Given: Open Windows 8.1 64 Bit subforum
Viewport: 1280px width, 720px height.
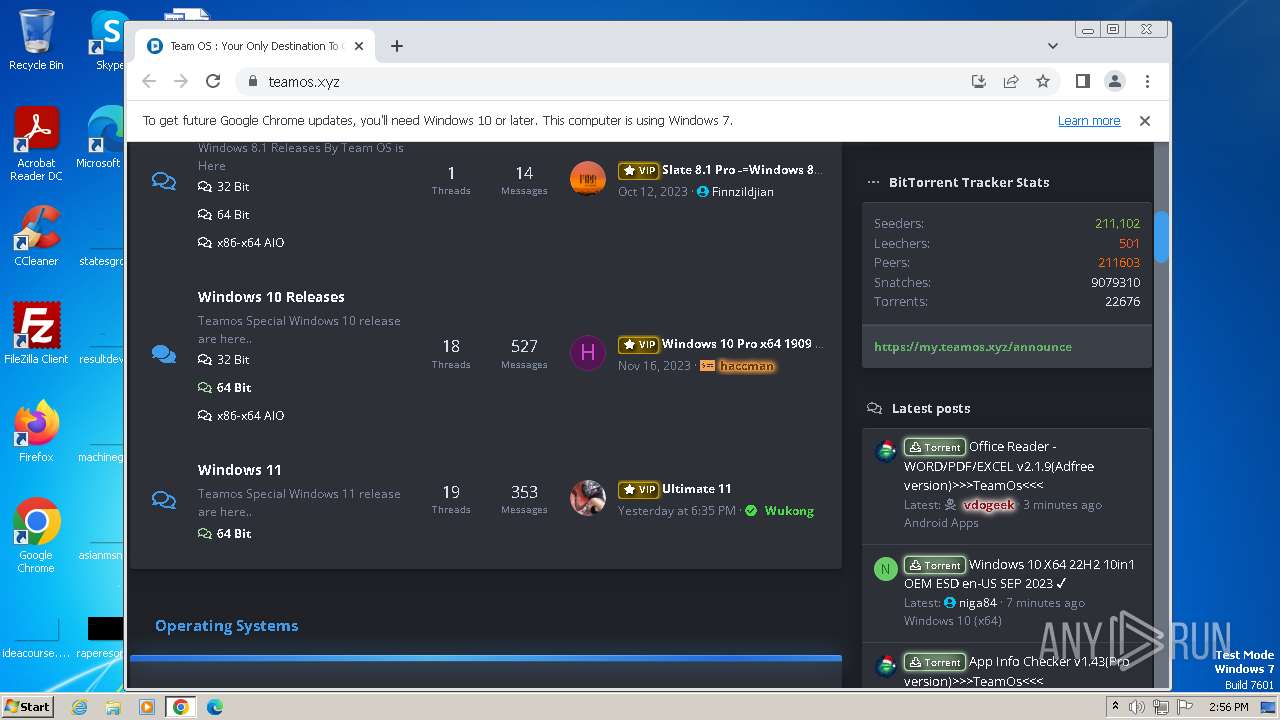Looking at the screenshot, I should click(224, 215).
